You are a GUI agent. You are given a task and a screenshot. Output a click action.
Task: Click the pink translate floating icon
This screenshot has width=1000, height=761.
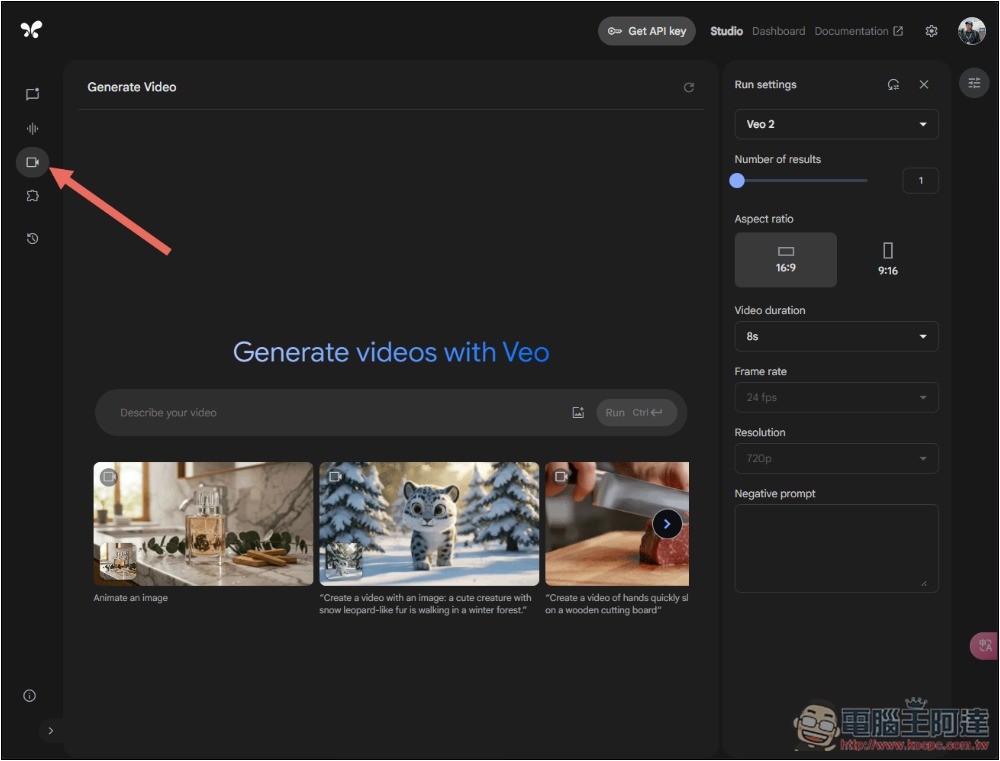pos(984,645)
